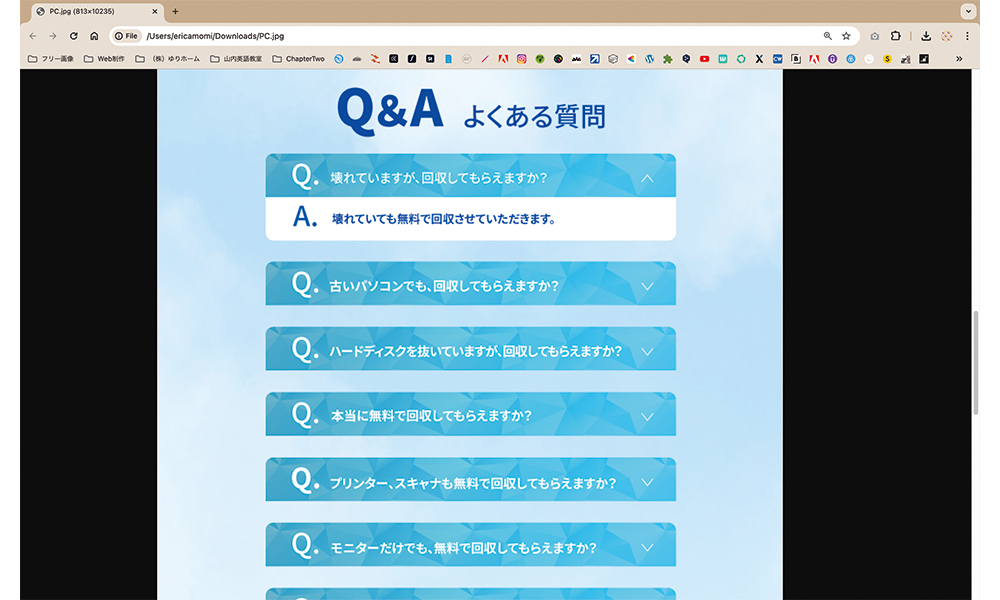Bookmark this page with the star icon
The height and width of the screenshot is (600, 1000).
(x=846, y=36)
